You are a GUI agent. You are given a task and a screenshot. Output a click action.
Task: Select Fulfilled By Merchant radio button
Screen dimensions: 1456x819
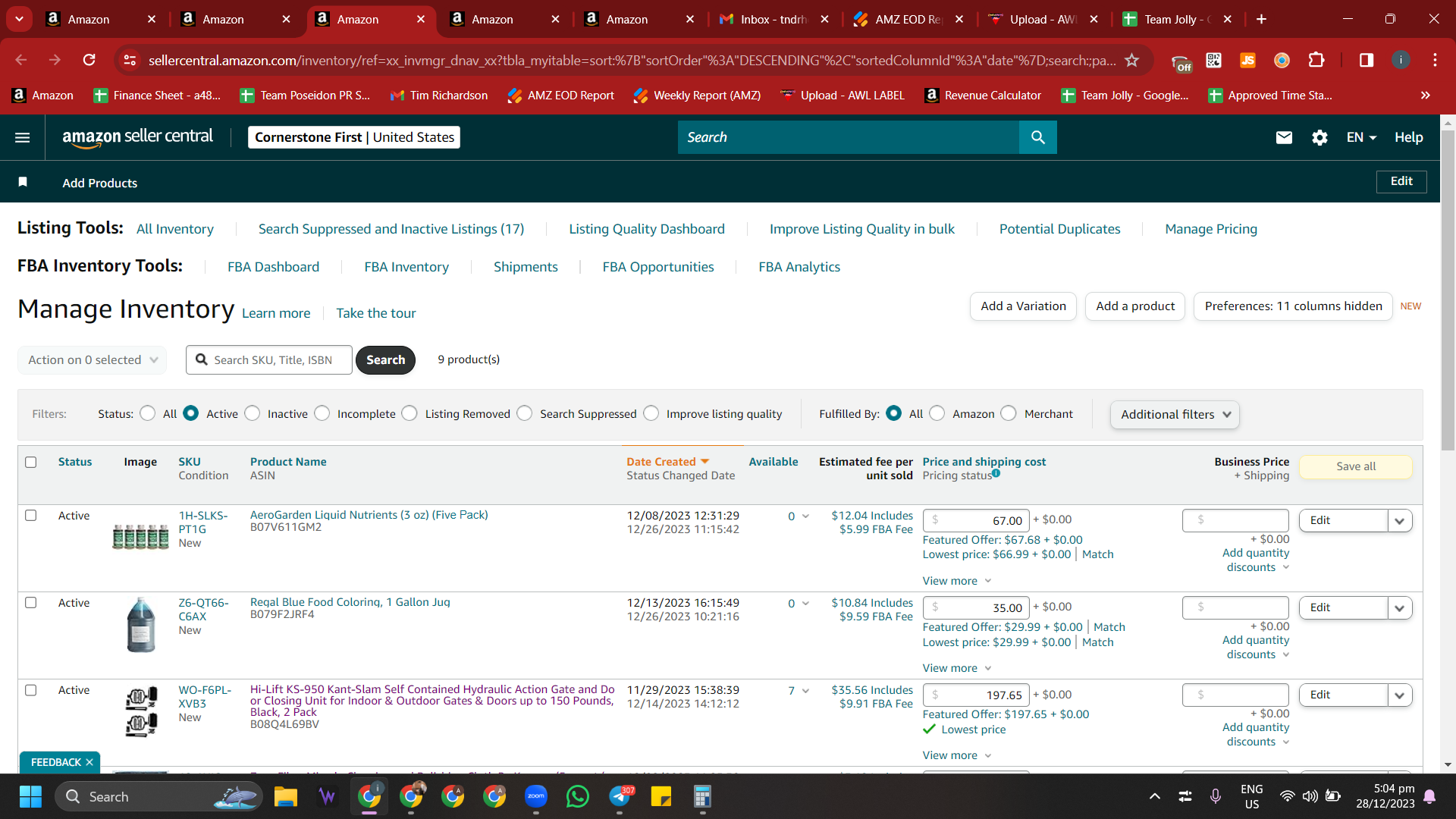pos(1009,413)
